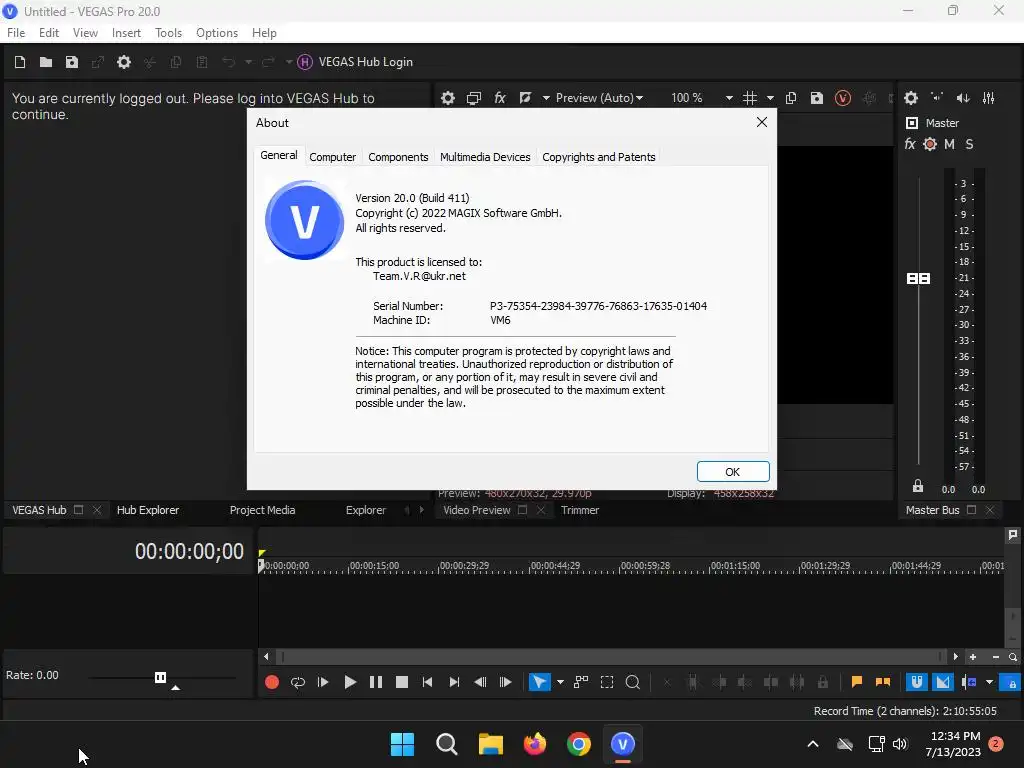Open the Help menu

[264, 33]
